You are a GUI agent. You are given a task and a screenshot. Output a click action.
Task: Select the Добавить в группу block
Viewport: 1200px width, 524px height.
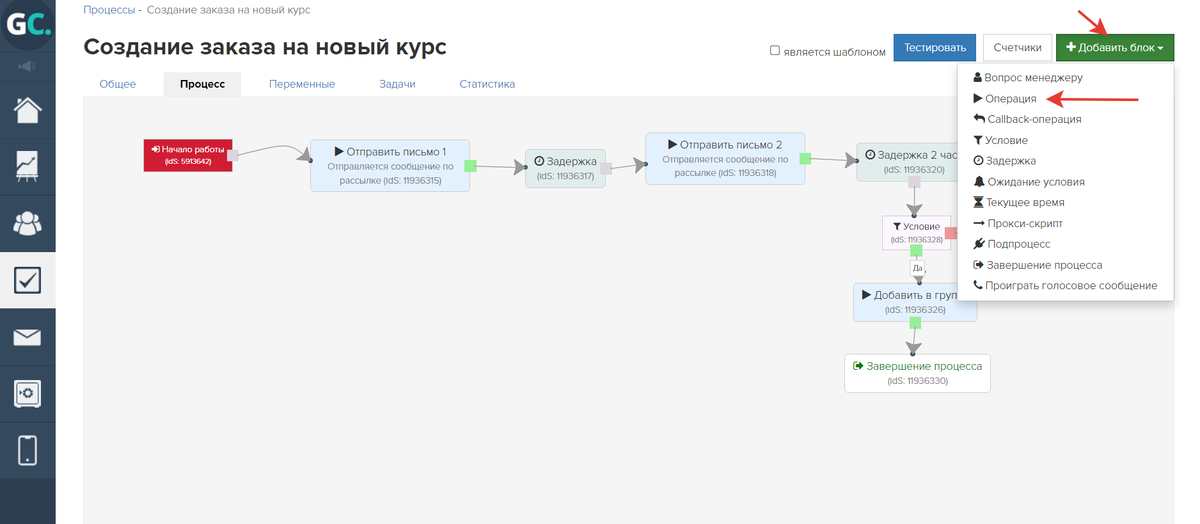[915, 302]
